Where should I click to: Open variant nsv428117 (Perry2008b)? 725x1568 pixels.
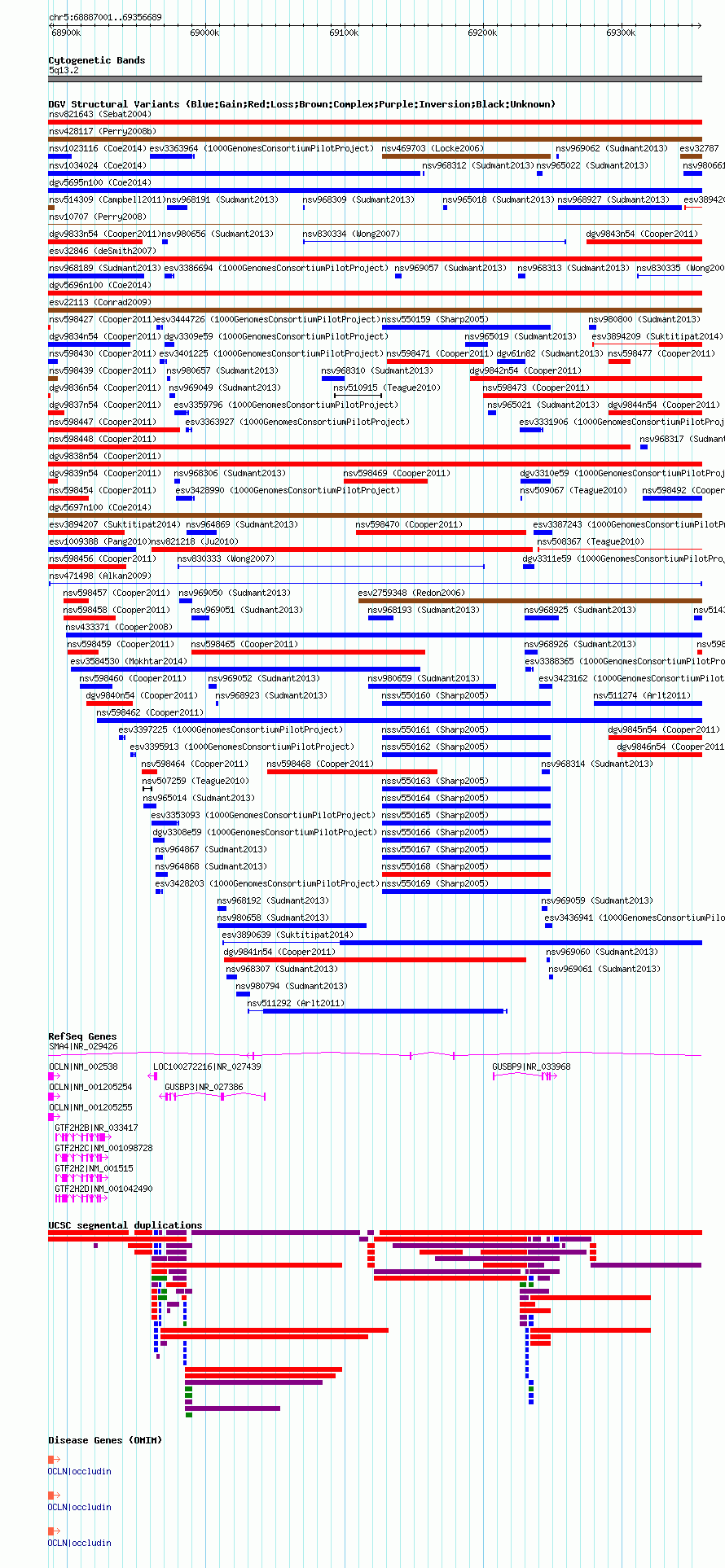[x=102, y=131]
